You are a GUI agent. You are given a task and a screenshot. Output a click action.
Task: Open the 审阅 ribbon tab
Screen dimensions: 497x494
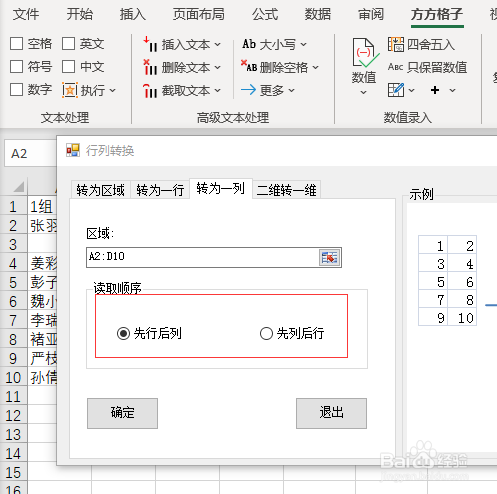click(371, 14)
